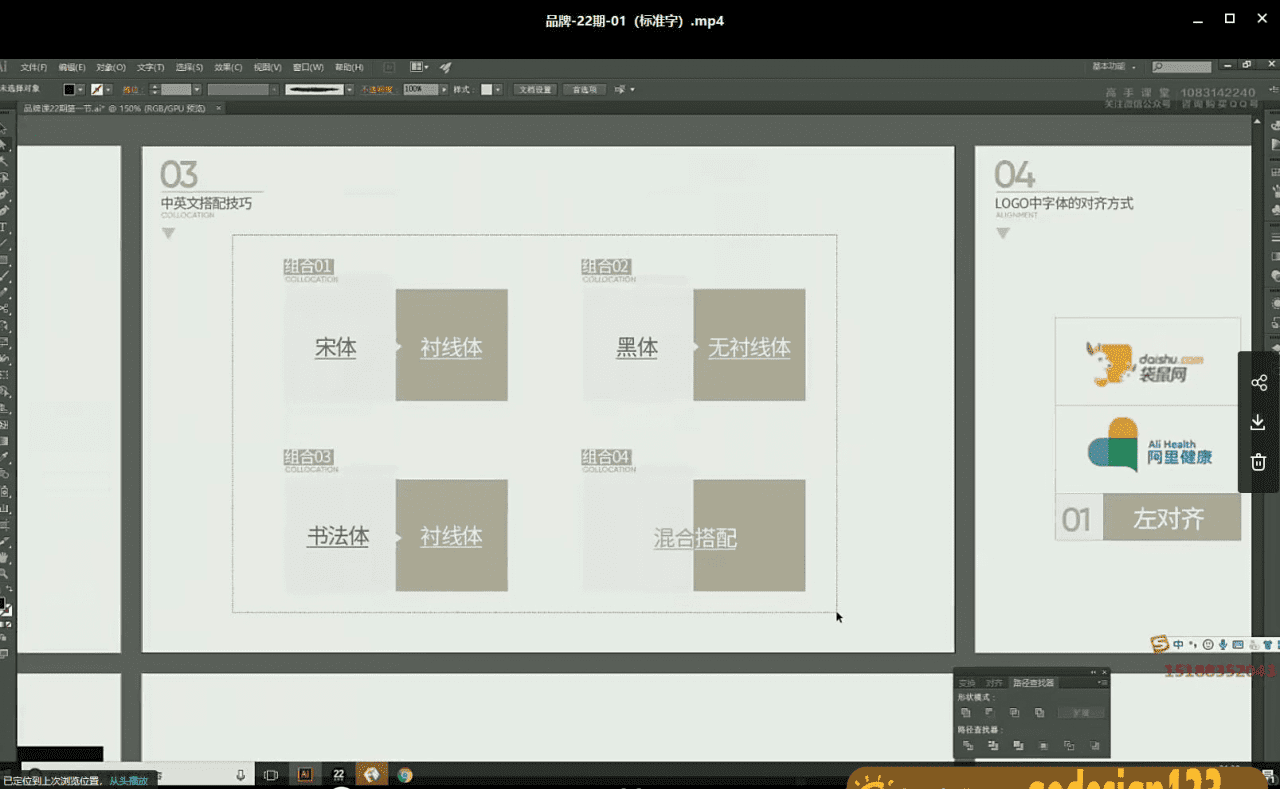Viewport: 1280px width, 789px height.
Task: Open 窗口(W) menu
Action: point(308,67)
